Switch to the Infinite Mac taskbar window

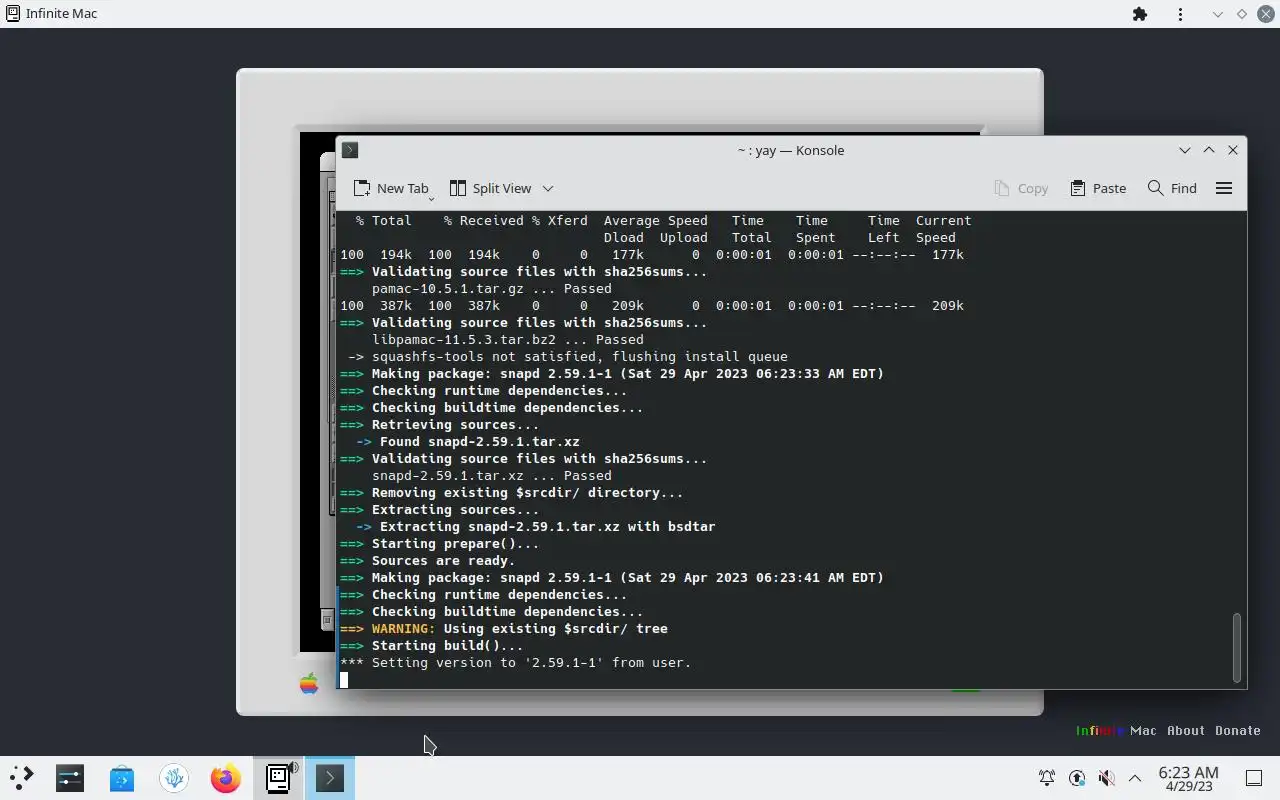(x=278, y=777)
